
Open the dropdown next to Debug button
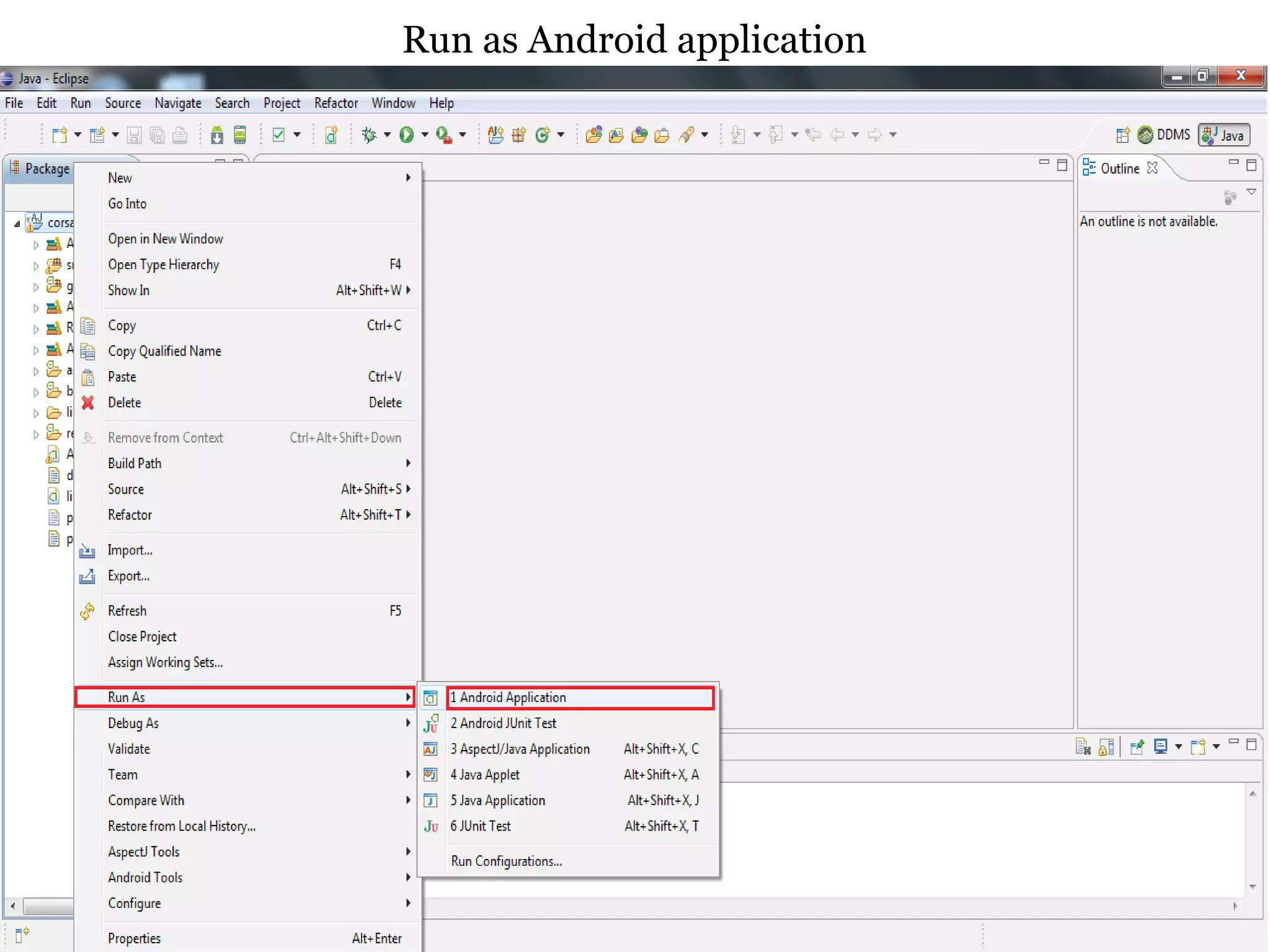pos(387,135)
